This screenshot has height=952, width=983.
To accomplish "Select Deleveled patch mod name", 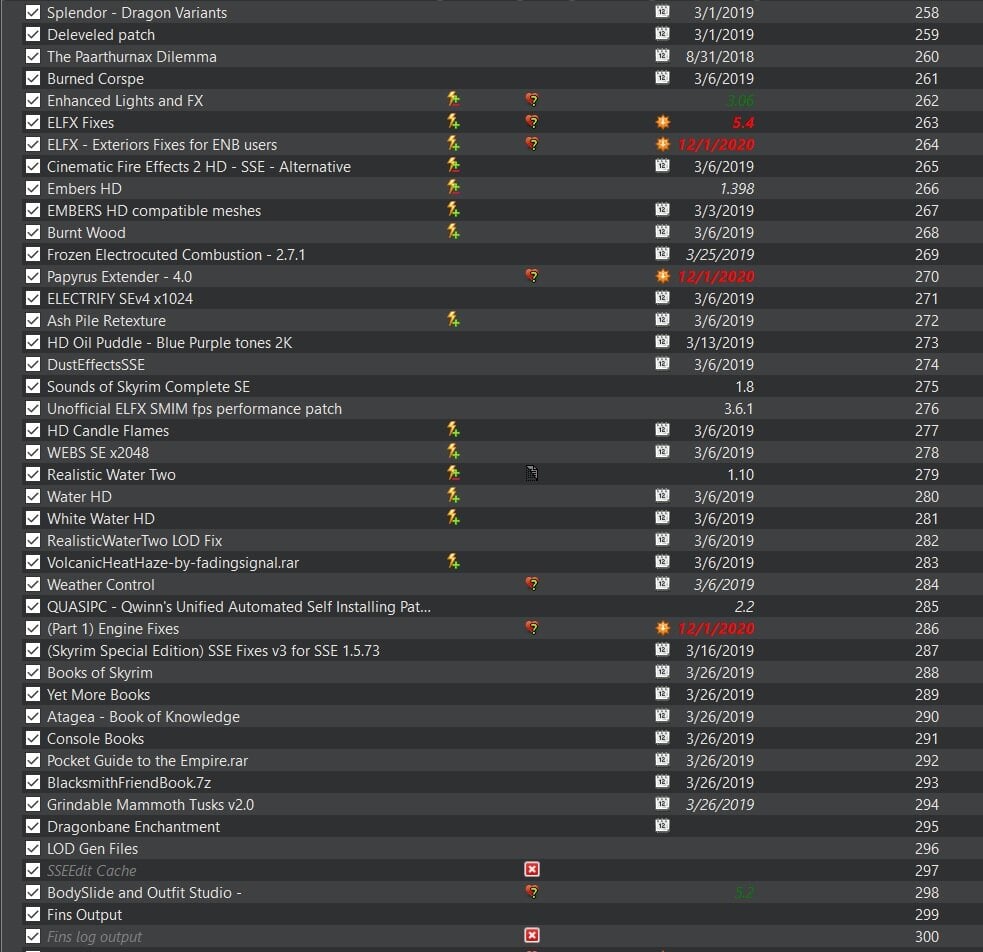I will pyautogui.click(x=101, y=34).
